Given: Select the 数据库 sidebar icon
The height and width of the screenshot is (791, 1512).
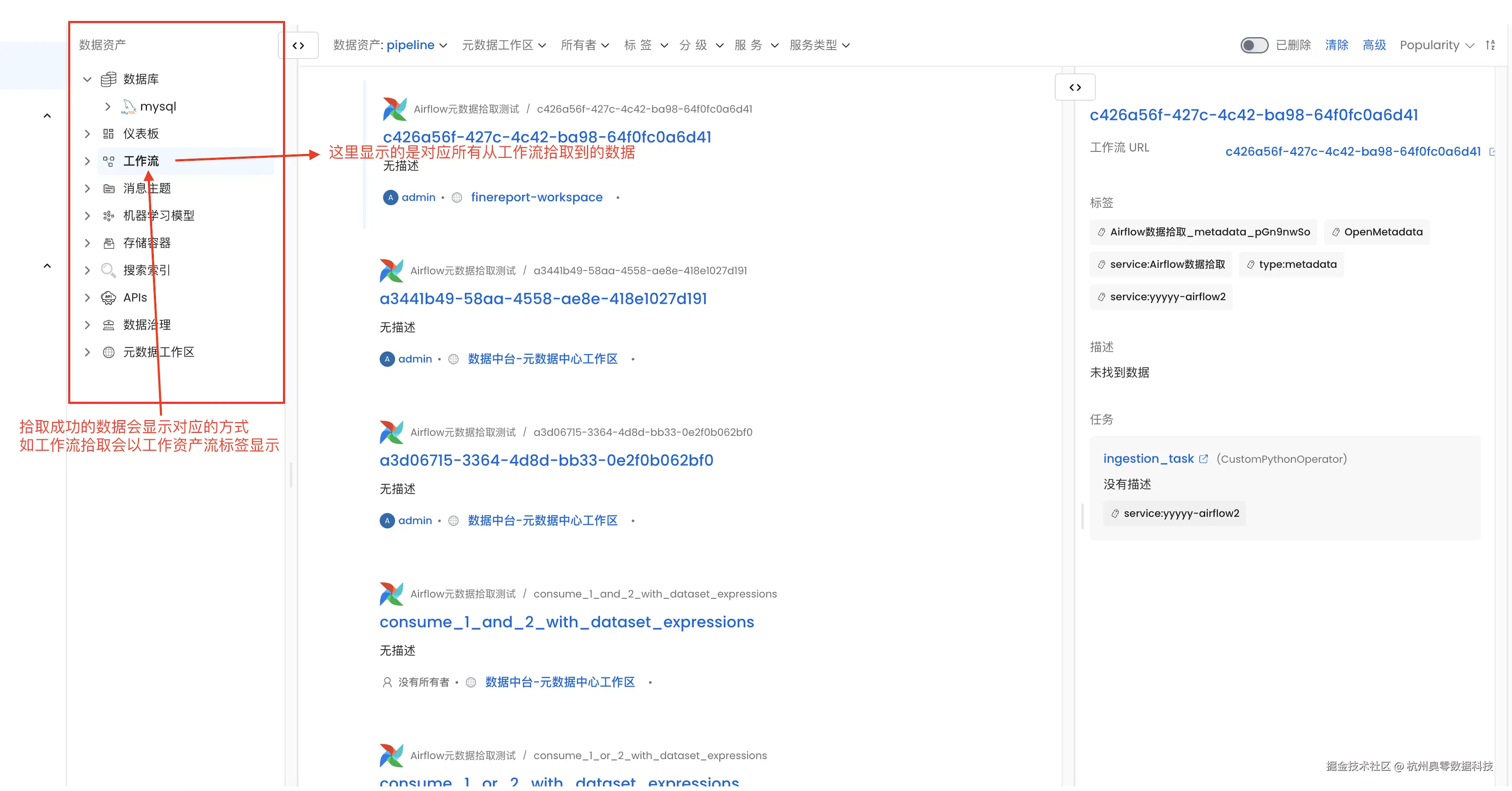Looking at the screenshot, I should (109, 79).
